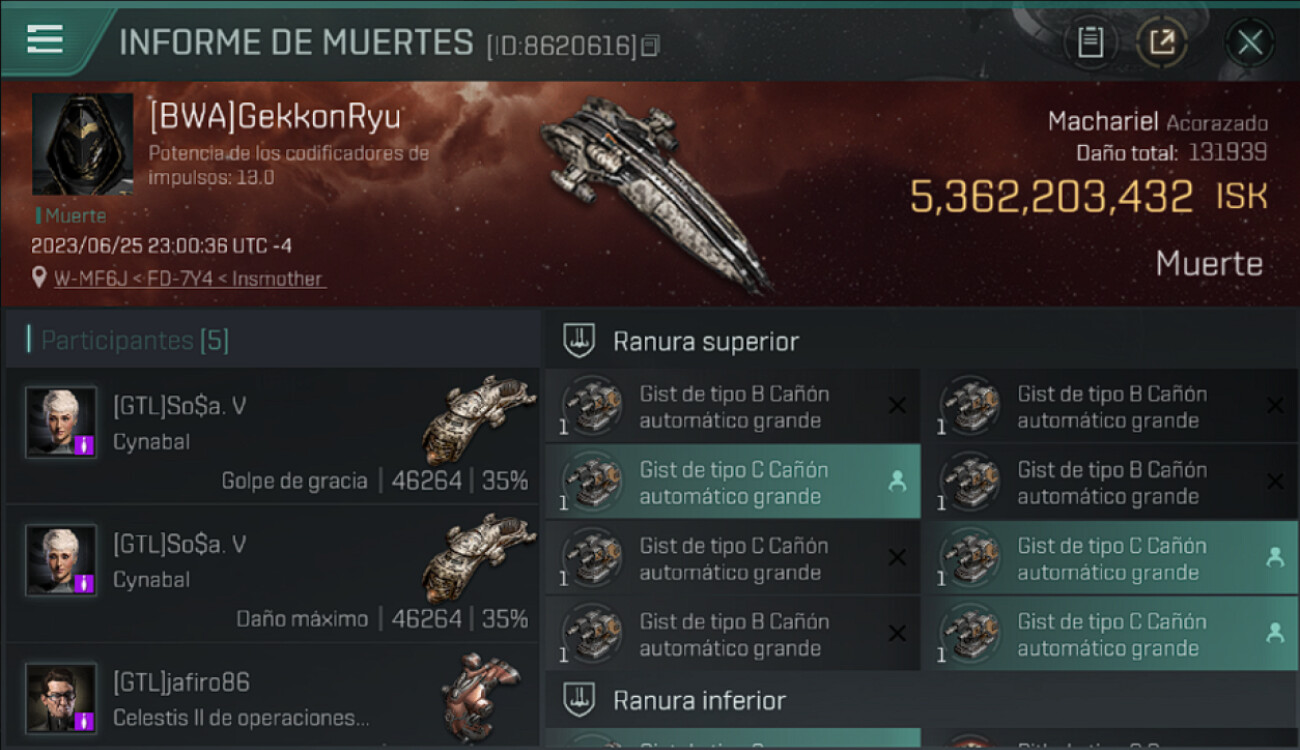This screenshot has width=1300, height=750.
Task: Open the clipboard icon in the header
Action: pos(1091,42)
